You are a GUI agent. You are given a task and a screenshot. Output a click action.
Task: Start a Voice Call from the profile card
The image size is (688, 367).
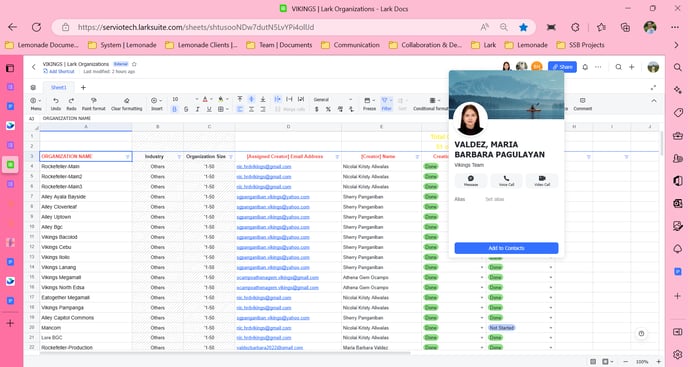point(506,180)
